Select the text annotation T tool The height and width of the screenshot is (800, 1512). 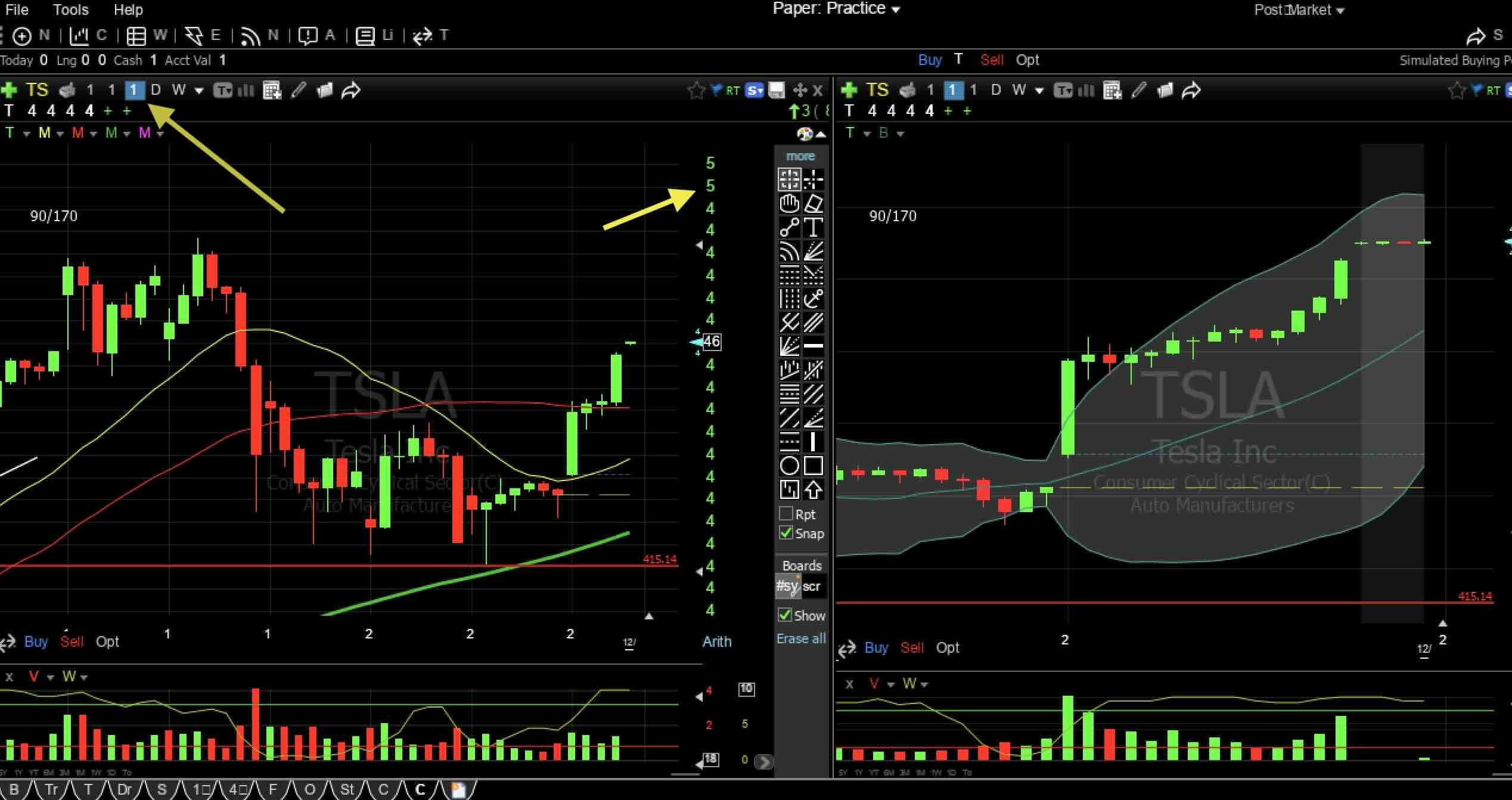(814, 228)
